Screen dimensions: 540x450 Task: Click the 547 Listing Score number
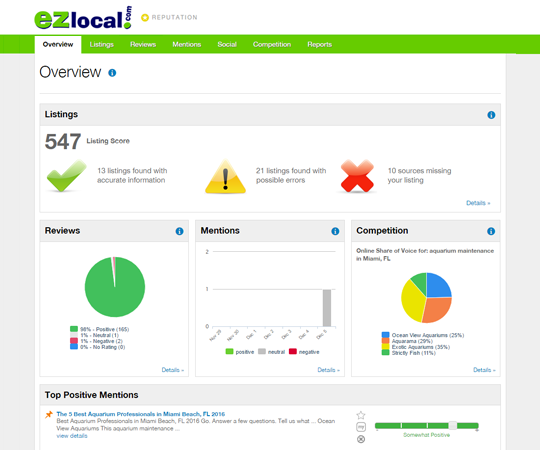(63, 142)
